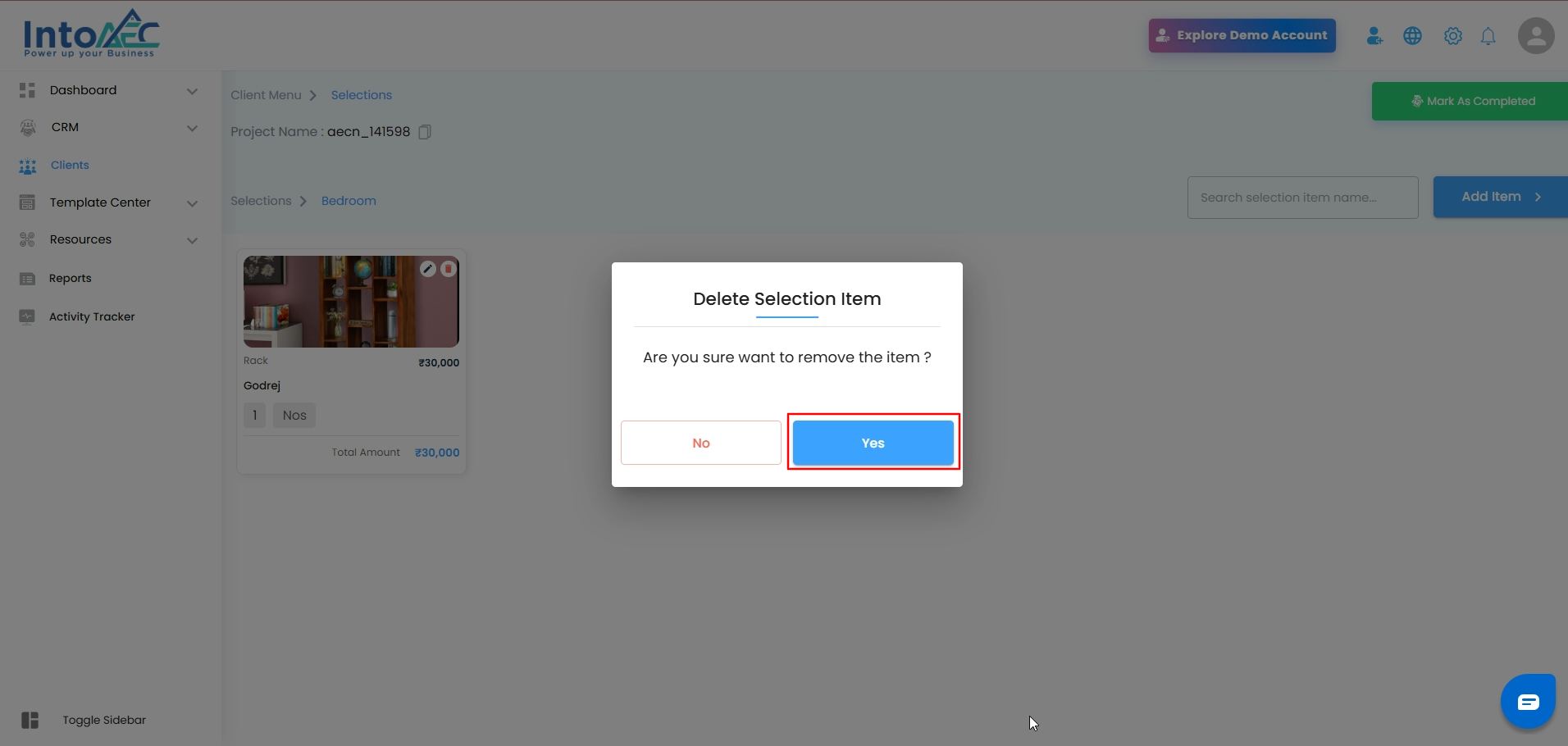Click the search selection item field
Viewport: 1568px width, 746px height.
tap(1302, 198)
